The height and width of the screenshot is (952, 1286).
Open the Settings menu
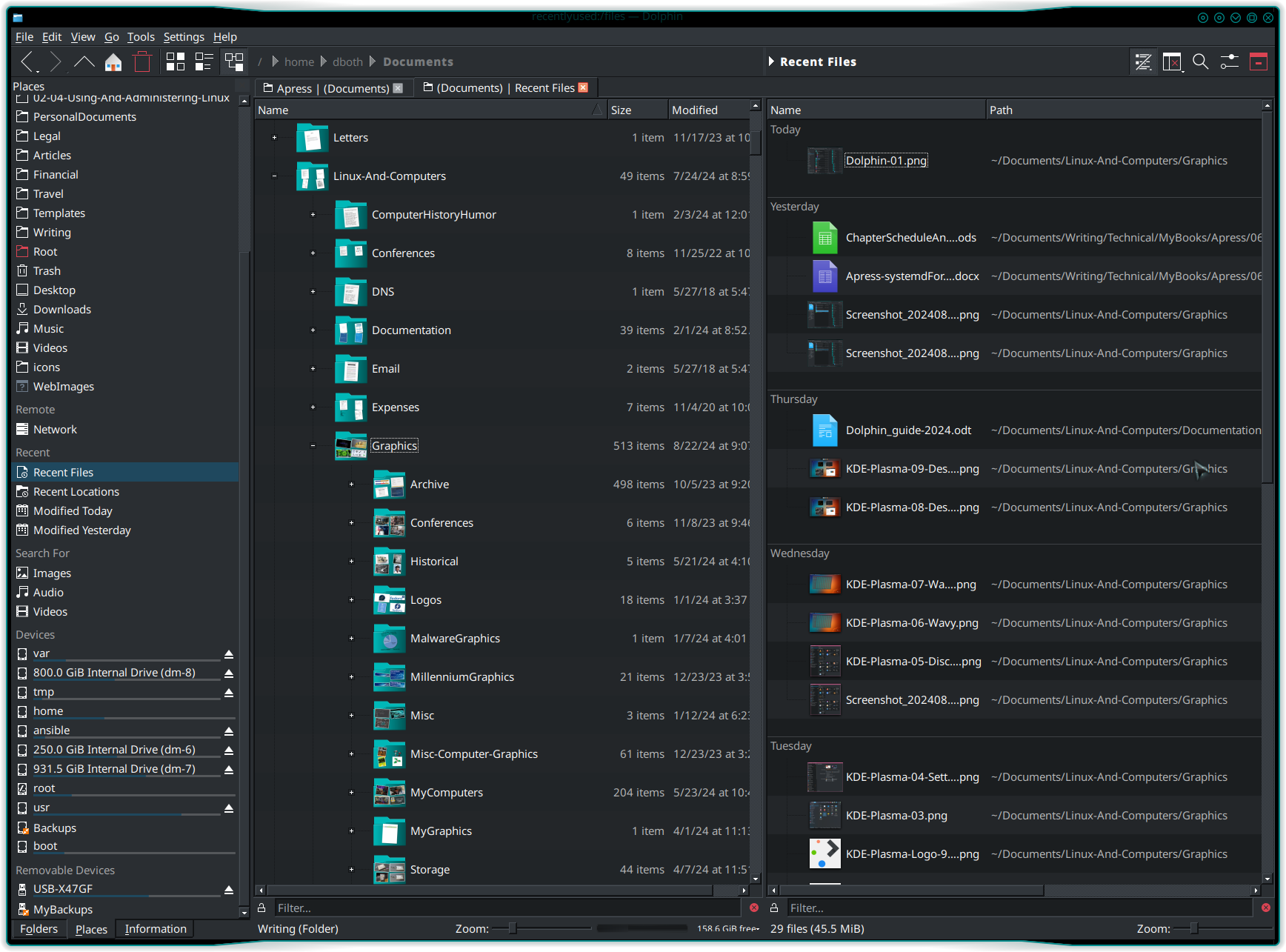click(184, 37)
